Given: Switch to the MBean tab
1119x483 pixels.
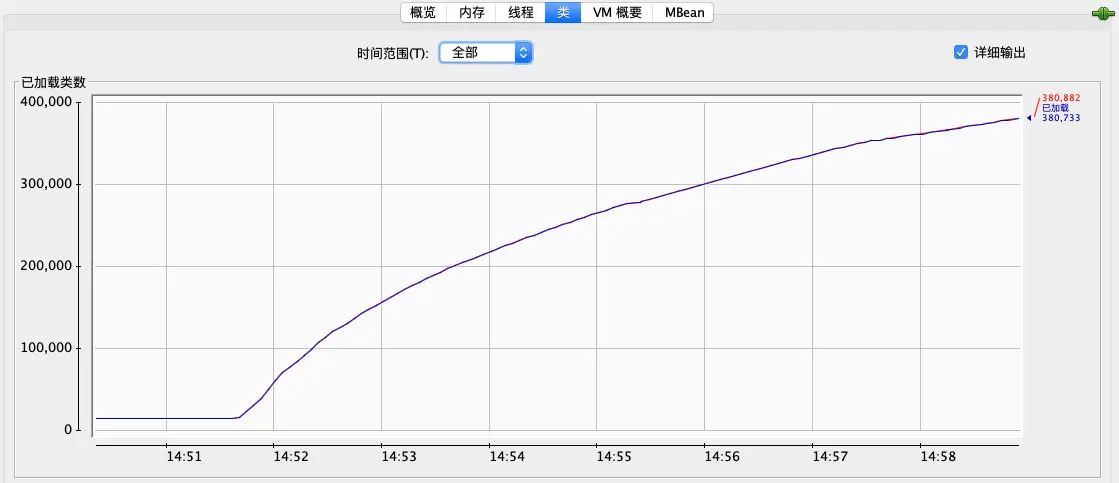Looking at the screenshot, I should (x=683, y=12).
